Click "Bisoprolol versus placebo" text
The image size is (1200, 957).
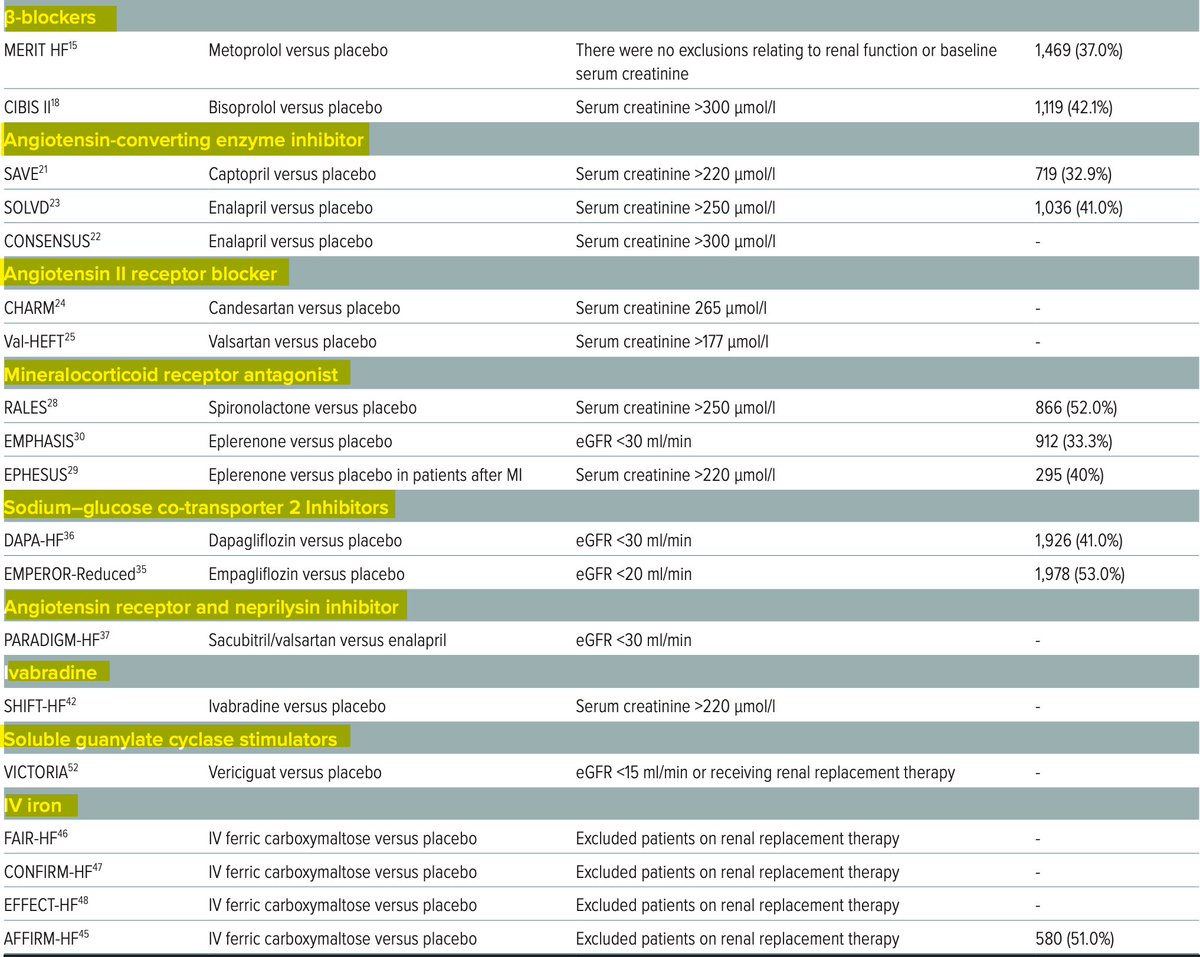295,107
